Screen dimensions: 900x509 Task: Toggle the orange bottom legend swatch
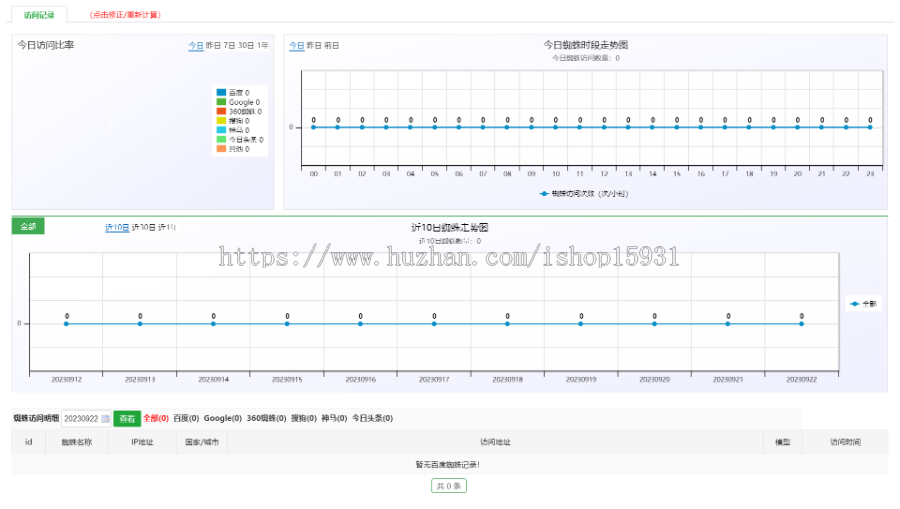click(221, 149)
